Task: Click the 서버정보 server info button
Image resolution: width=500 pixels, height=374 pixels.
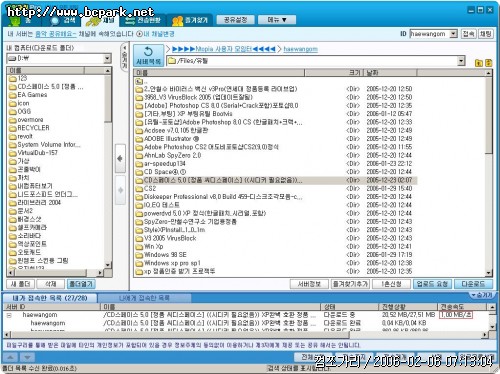Action: pos(309,284)
